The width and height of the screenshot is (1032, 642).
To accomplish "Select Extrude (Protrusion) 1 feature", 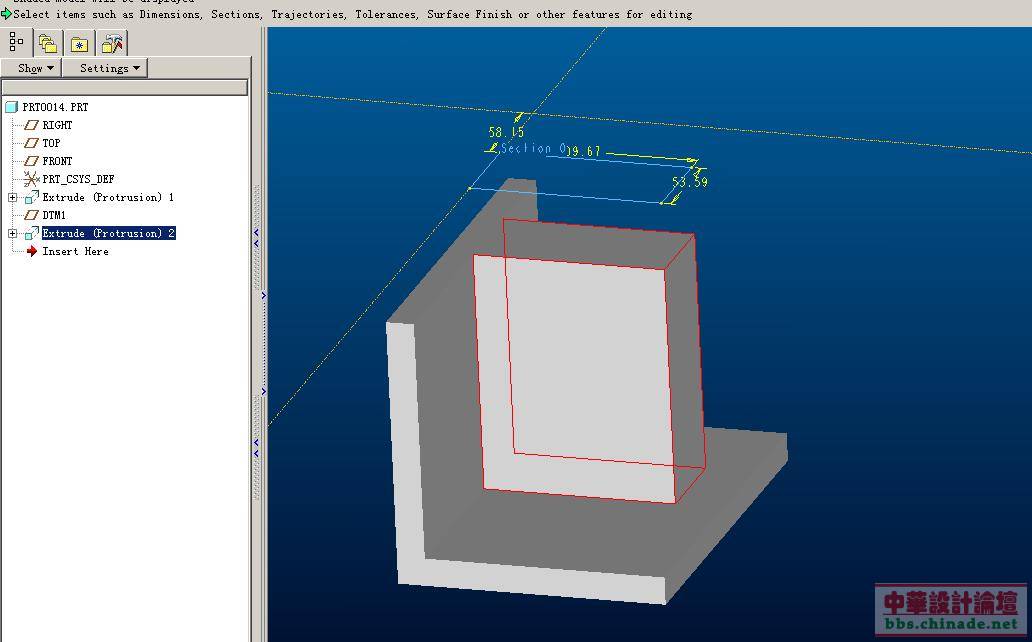I will tap(108, 197).
